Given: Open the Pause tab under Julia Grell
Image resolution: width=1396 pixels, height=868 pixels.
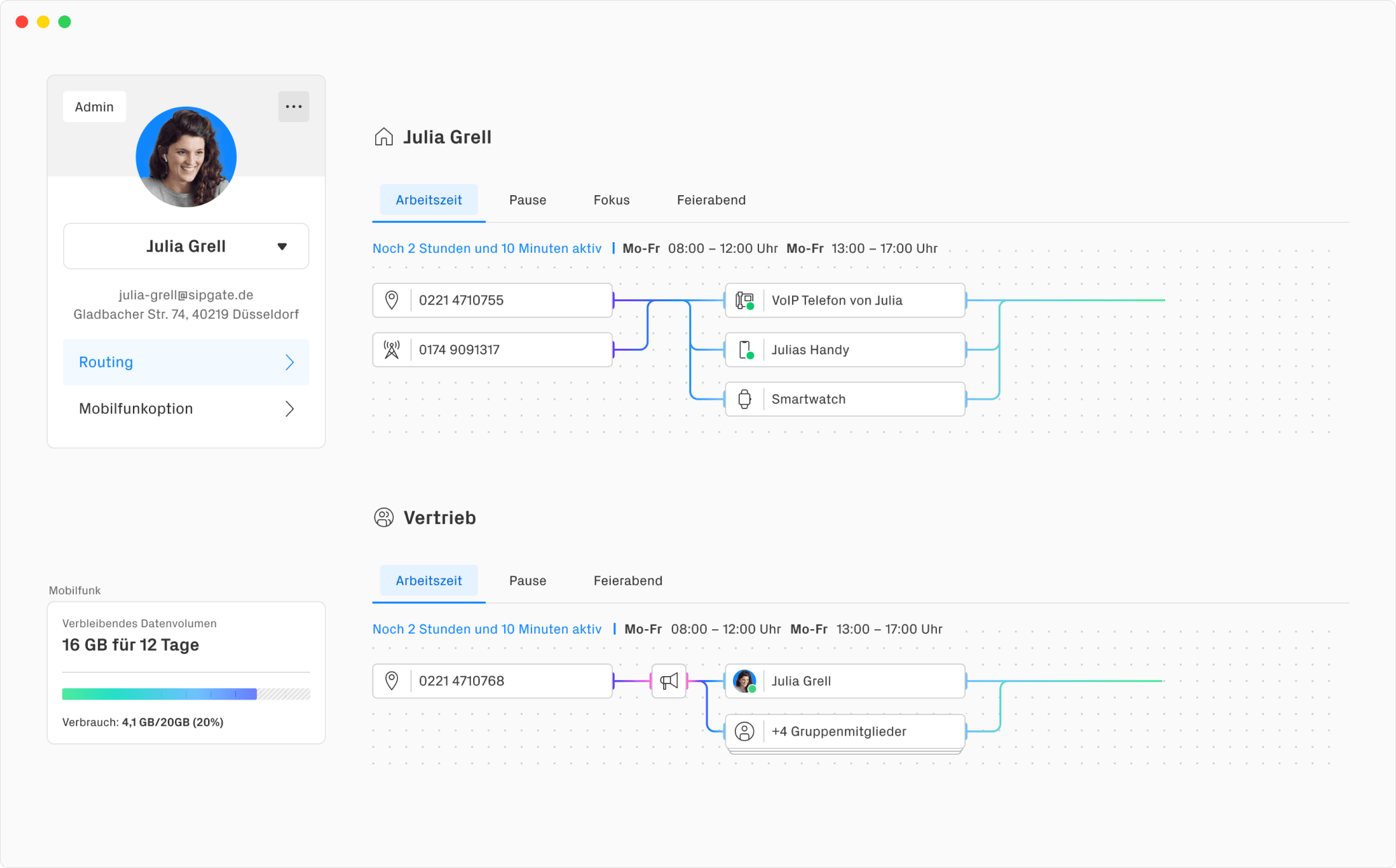Looking at the screenshot, I should point(527,200).
